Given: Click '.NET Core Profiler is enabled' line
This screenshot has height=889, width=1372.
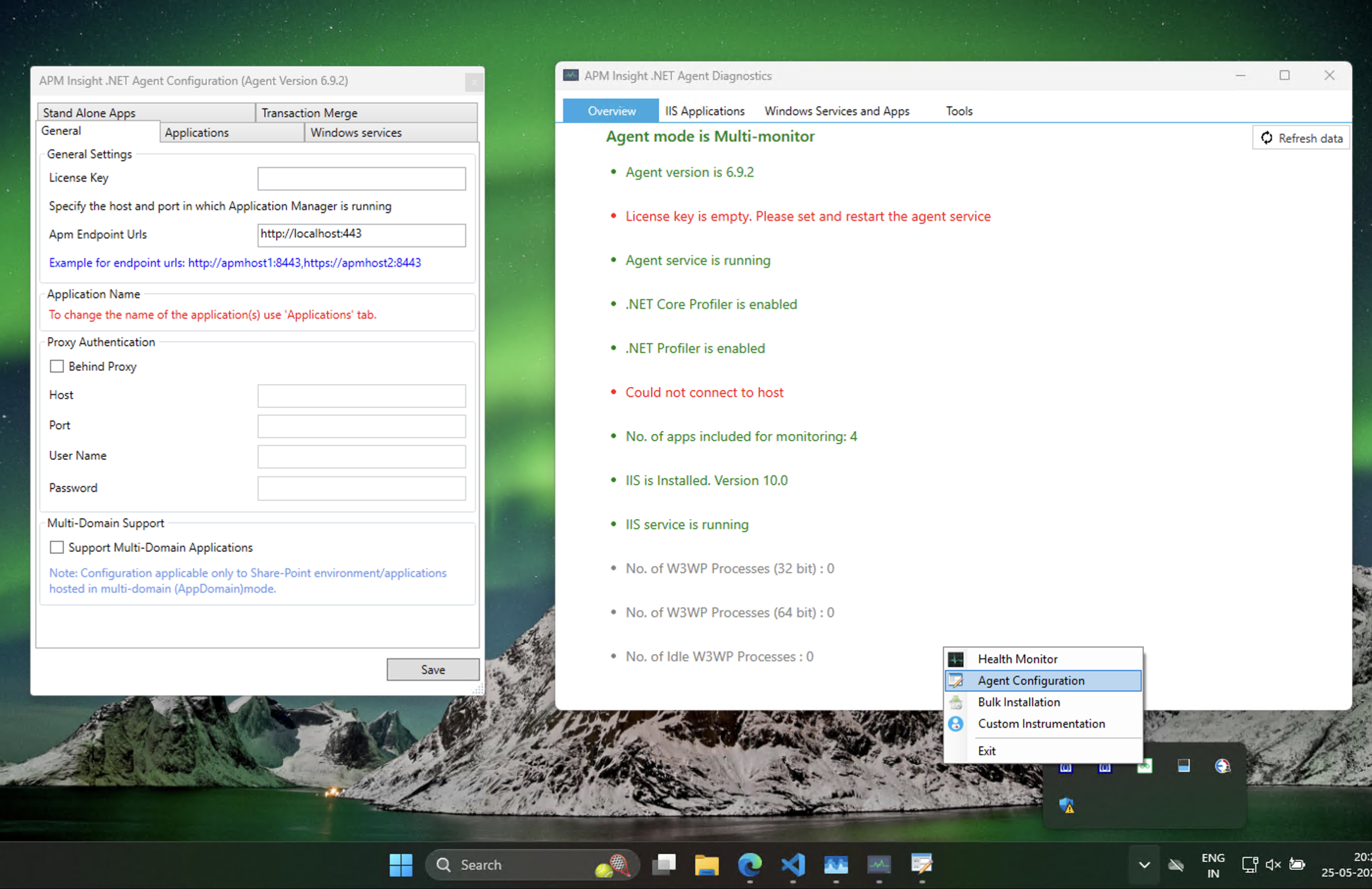Looking at the screenshot, I should [711, 304].
